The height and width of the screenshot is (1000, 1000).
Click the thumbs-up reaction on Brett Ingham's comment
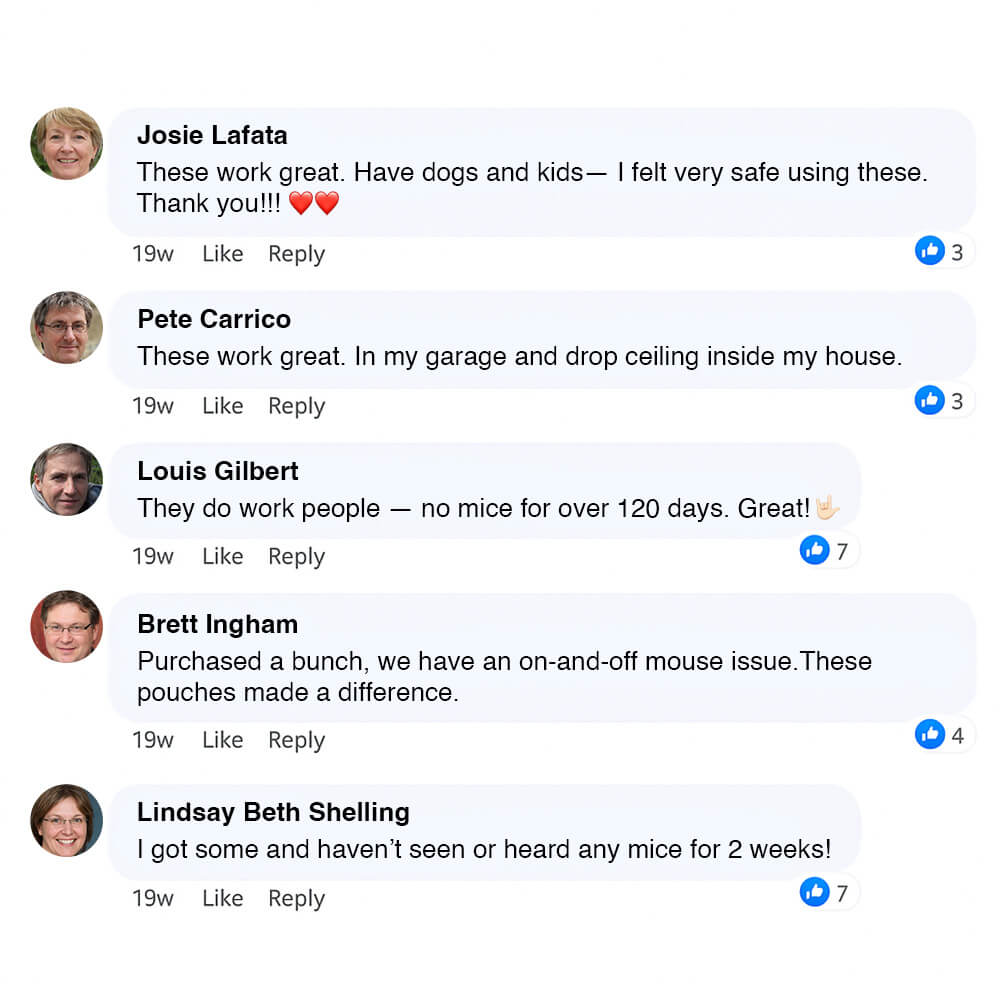click(x=930, y=735)
